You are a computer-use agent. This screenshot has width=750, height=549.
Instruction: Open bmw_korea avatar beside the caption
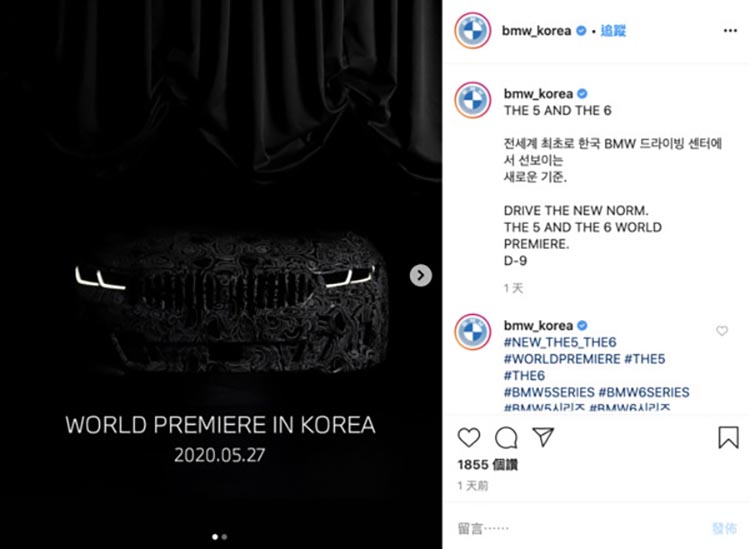coord(473,100)
